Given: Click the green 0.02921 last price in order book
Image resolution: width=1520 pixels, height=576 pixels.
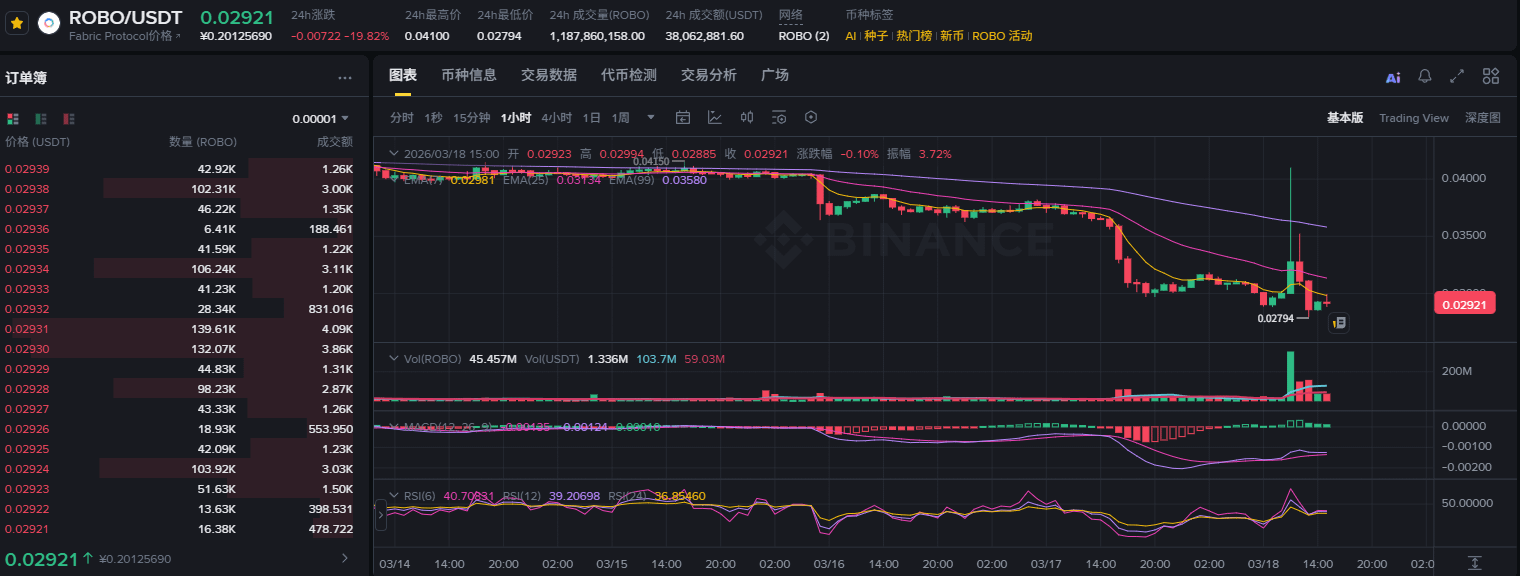Looking at the screenshot, I should tap(41, 559).
